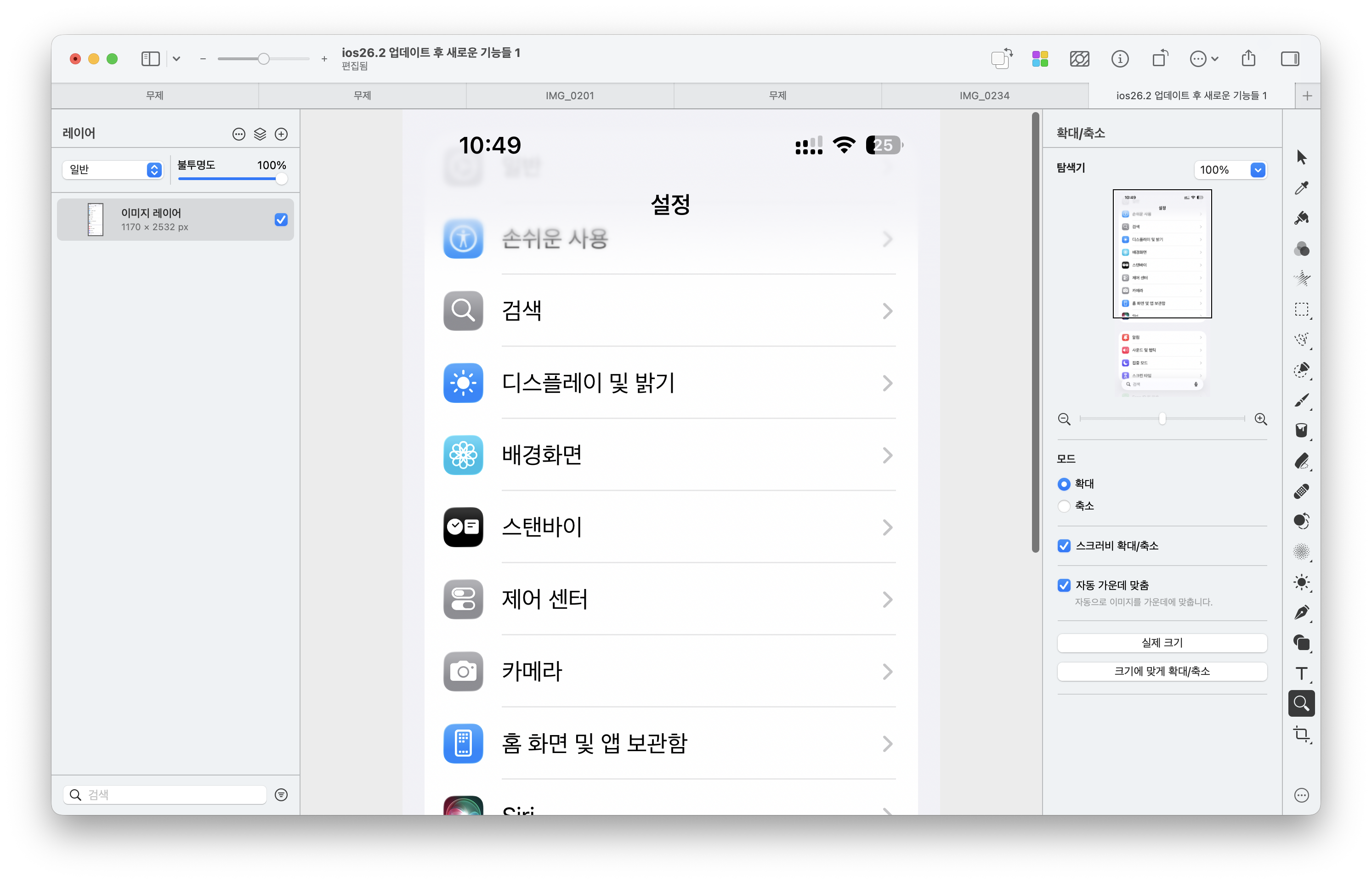Click the 실제 크기 button

coord(1162,643)
